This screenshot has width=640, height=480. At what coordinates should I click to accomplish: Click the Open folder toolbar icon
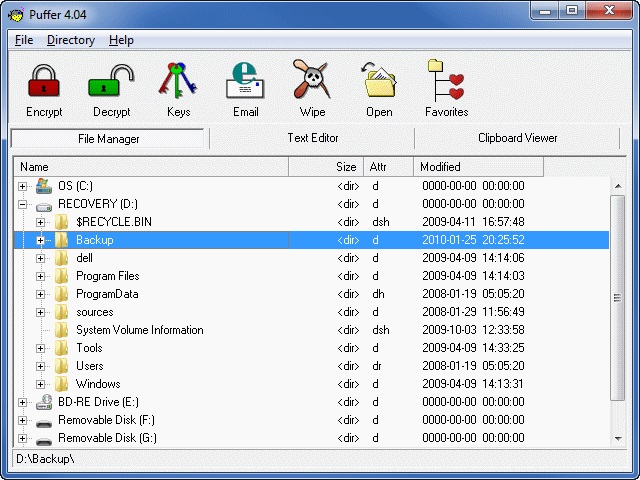[x=379, y=81]
